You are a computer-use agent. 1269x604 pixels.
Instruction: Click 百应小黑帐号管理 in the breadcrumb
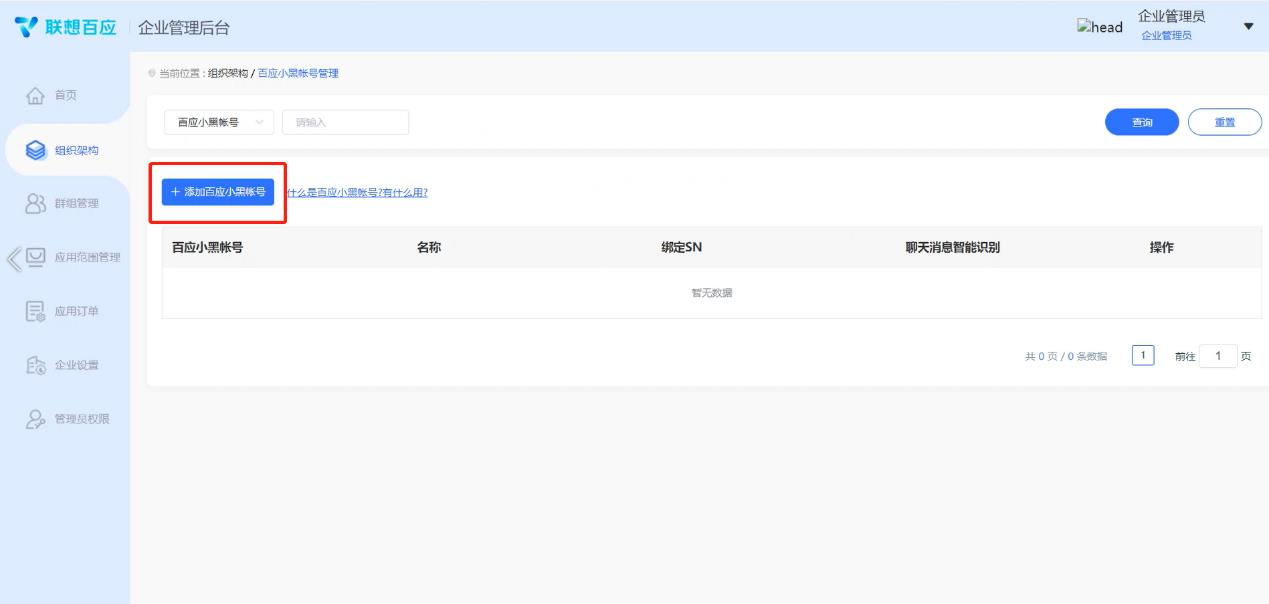tap(298, 73)
